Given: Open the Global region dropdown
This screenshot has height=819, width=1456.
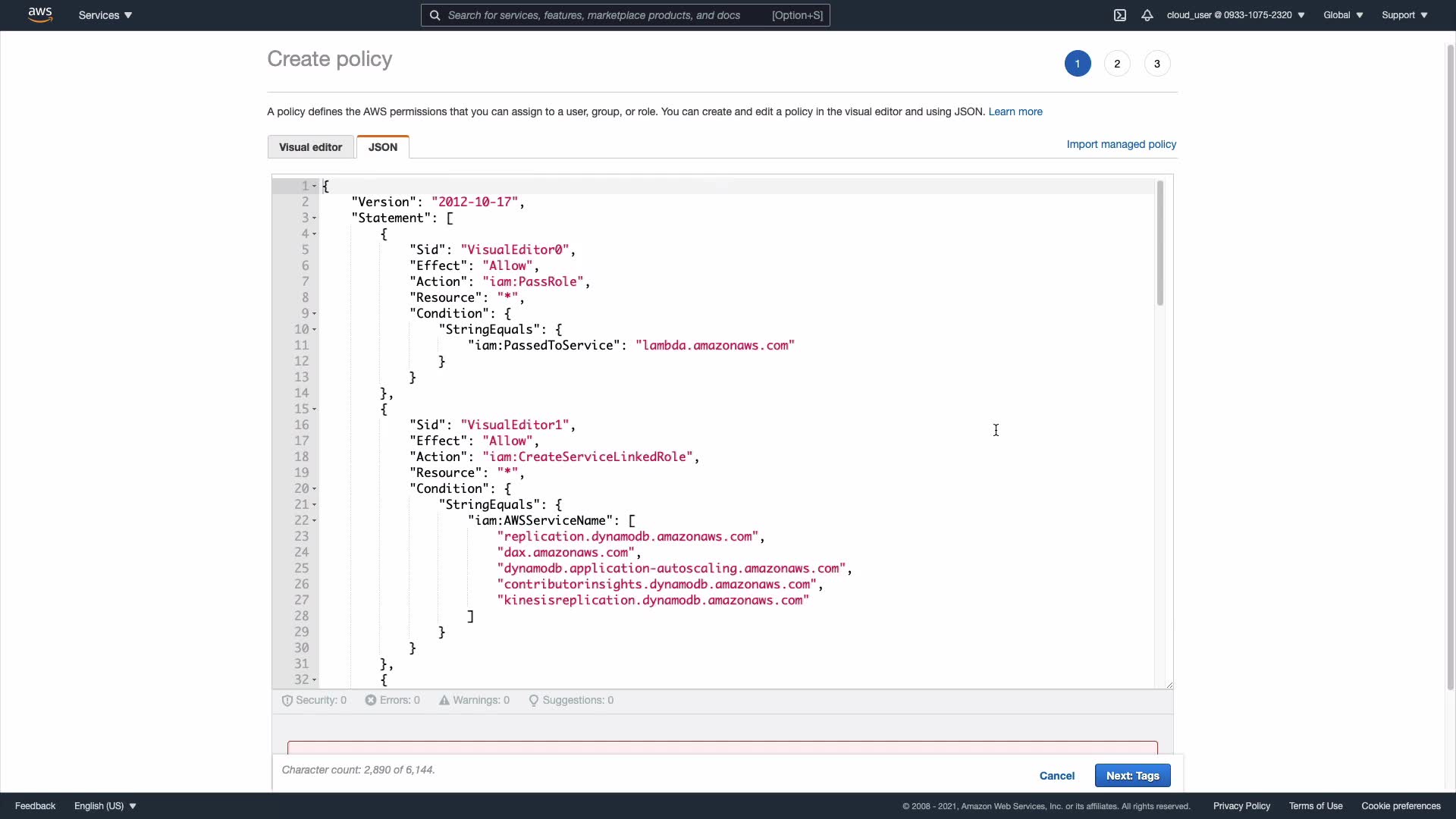Looking at the screenshot, I should [x=1343, y=15].
